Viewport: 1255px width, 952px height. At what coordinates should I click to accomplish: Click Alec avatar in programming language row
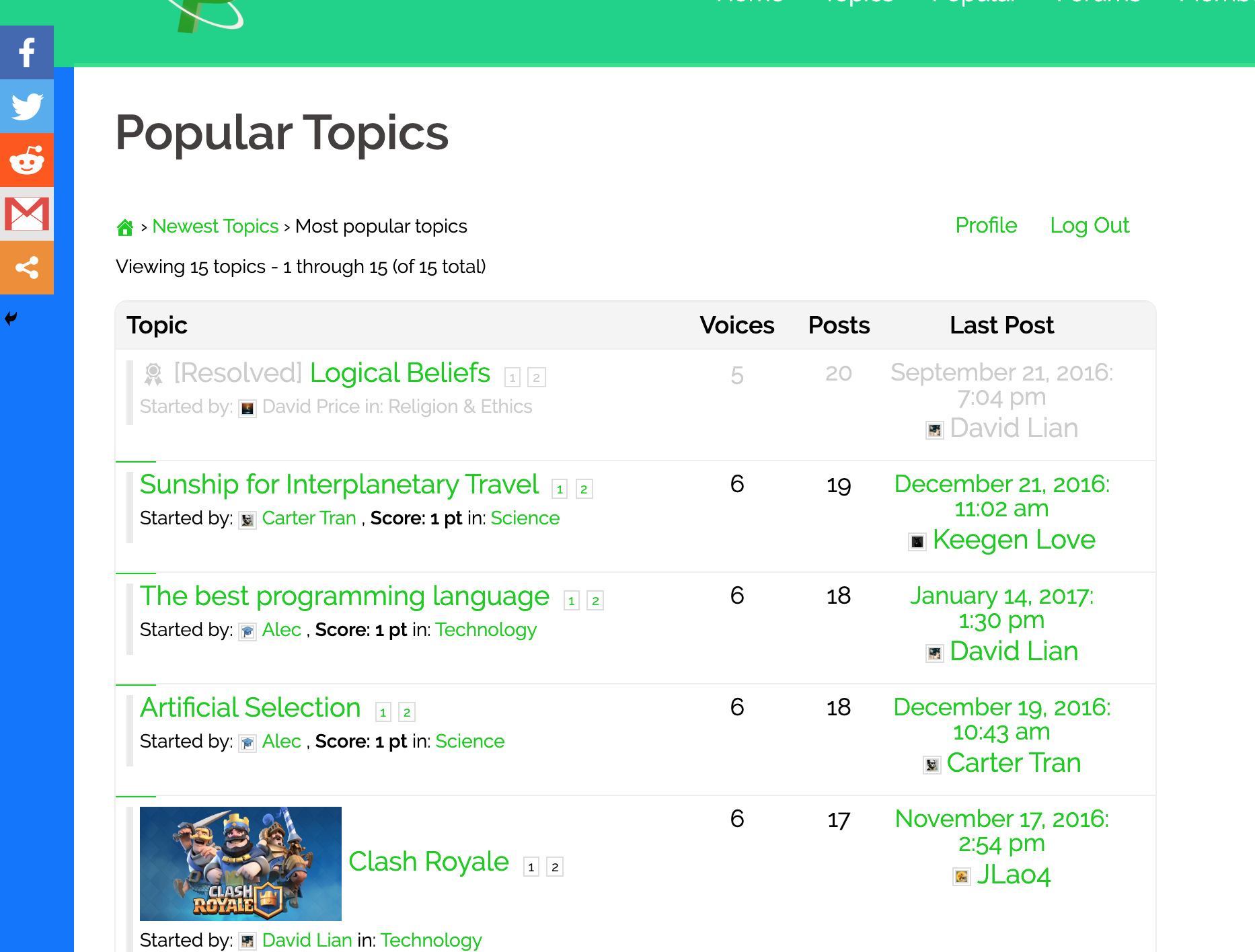tap(248, 631)
